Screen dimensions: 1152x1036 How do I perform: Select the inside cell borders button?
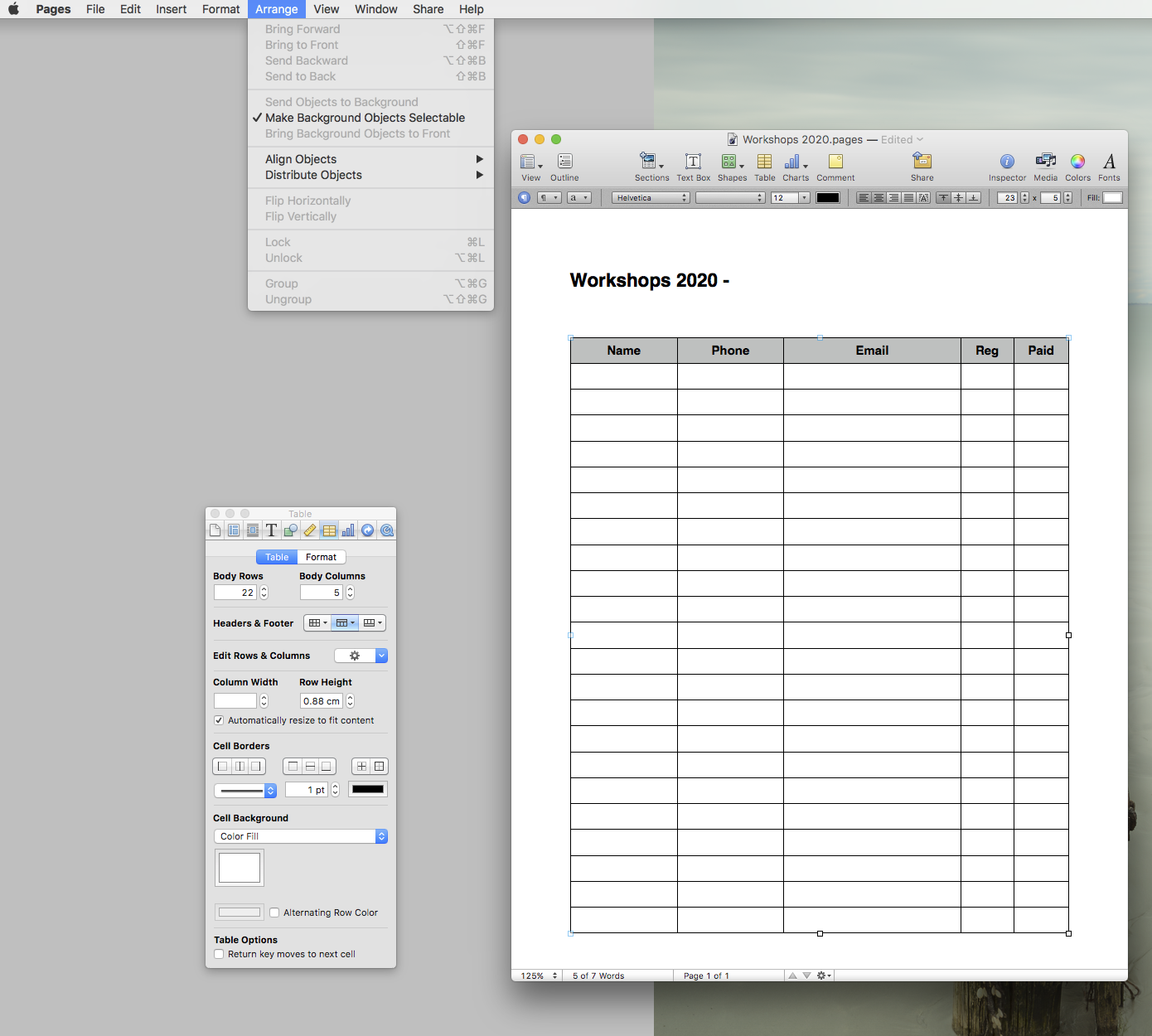tap(361, 767)
